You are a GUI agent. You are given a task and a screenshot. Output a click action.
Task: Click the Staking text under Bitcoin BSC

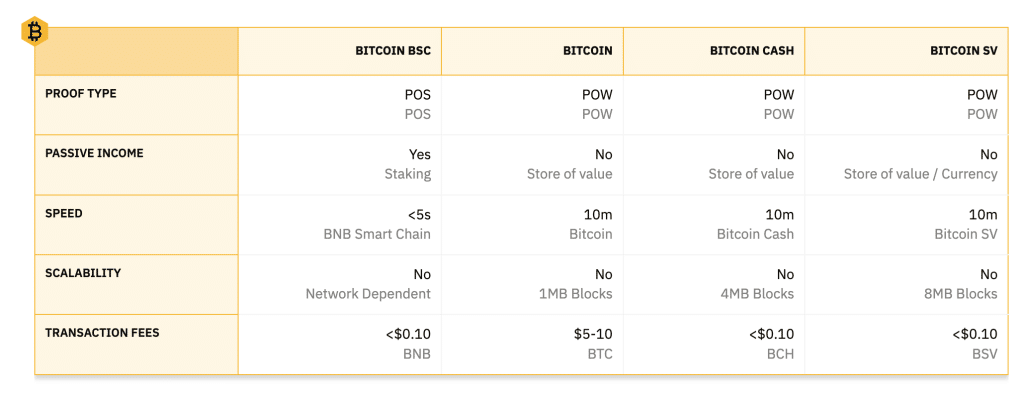coord(408,174)
